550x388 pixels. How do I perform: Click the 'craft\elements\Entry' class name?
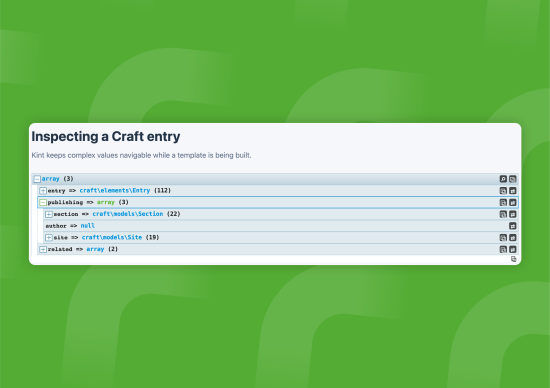[x=115, y=190]
